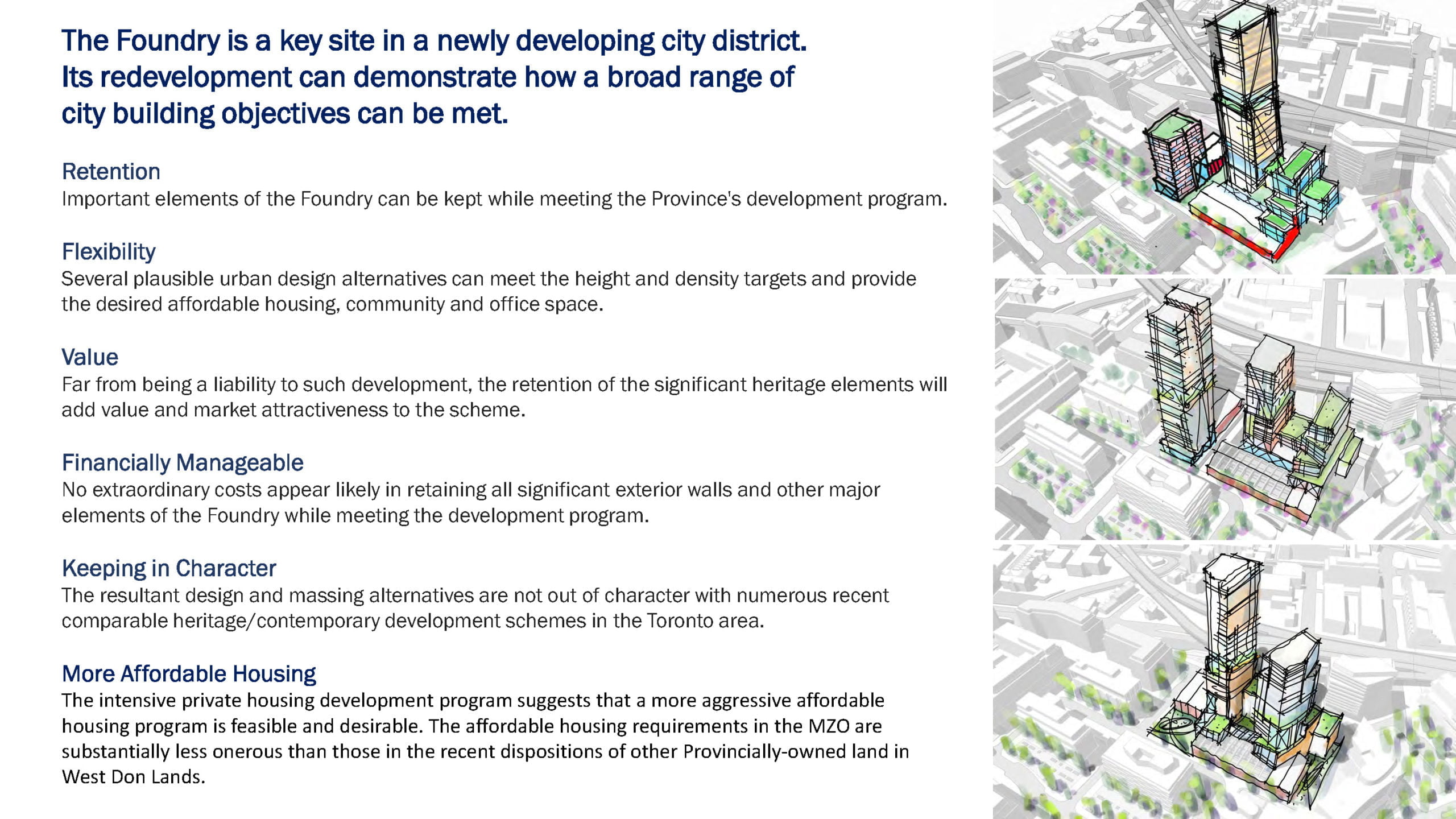Open the middle massing sketch with two towers

click(1225, 409)
